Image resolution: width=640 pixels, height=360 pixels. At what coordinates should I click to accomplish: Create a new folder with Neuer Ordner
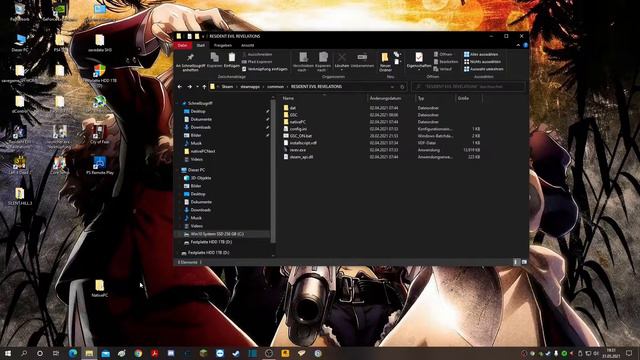(x=385, y=62)
